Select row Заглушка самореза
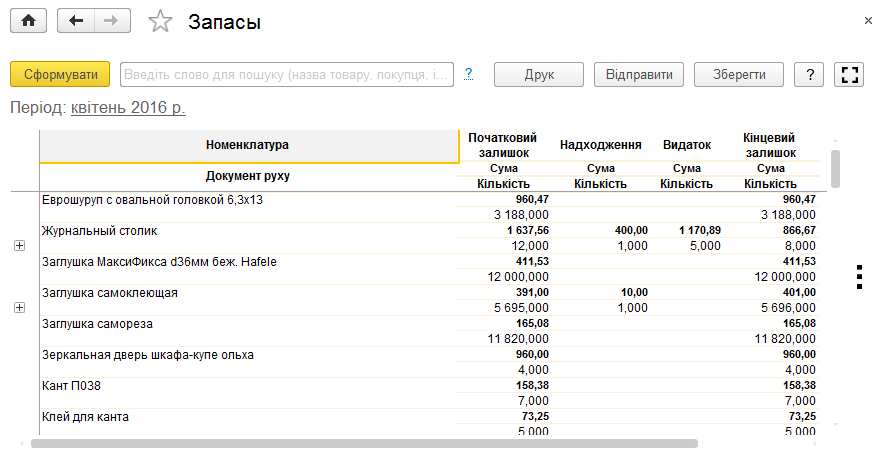876x455 pixels. tap(97, 324)
